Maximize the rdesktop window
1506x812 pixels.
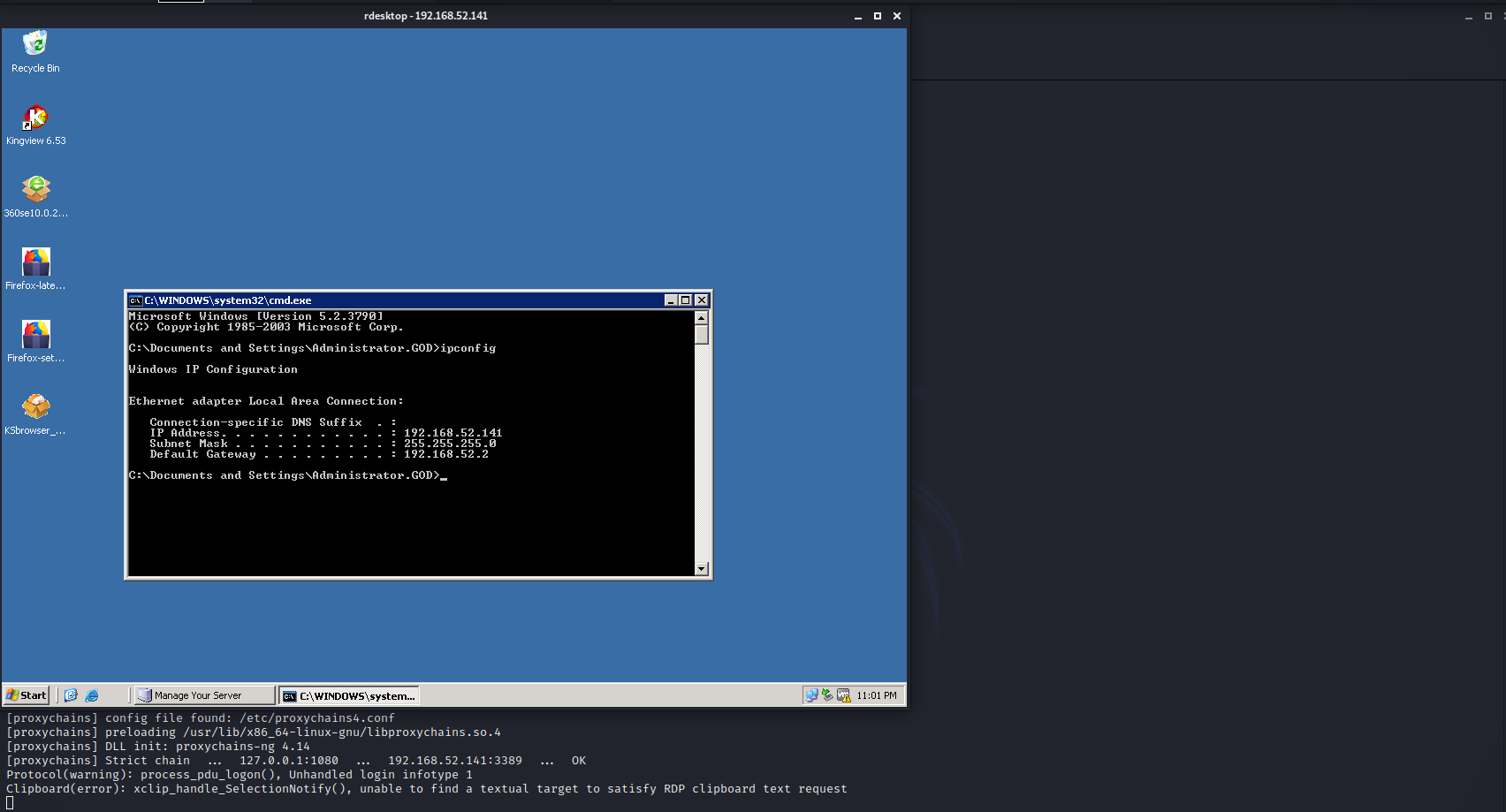coord(878,16)
